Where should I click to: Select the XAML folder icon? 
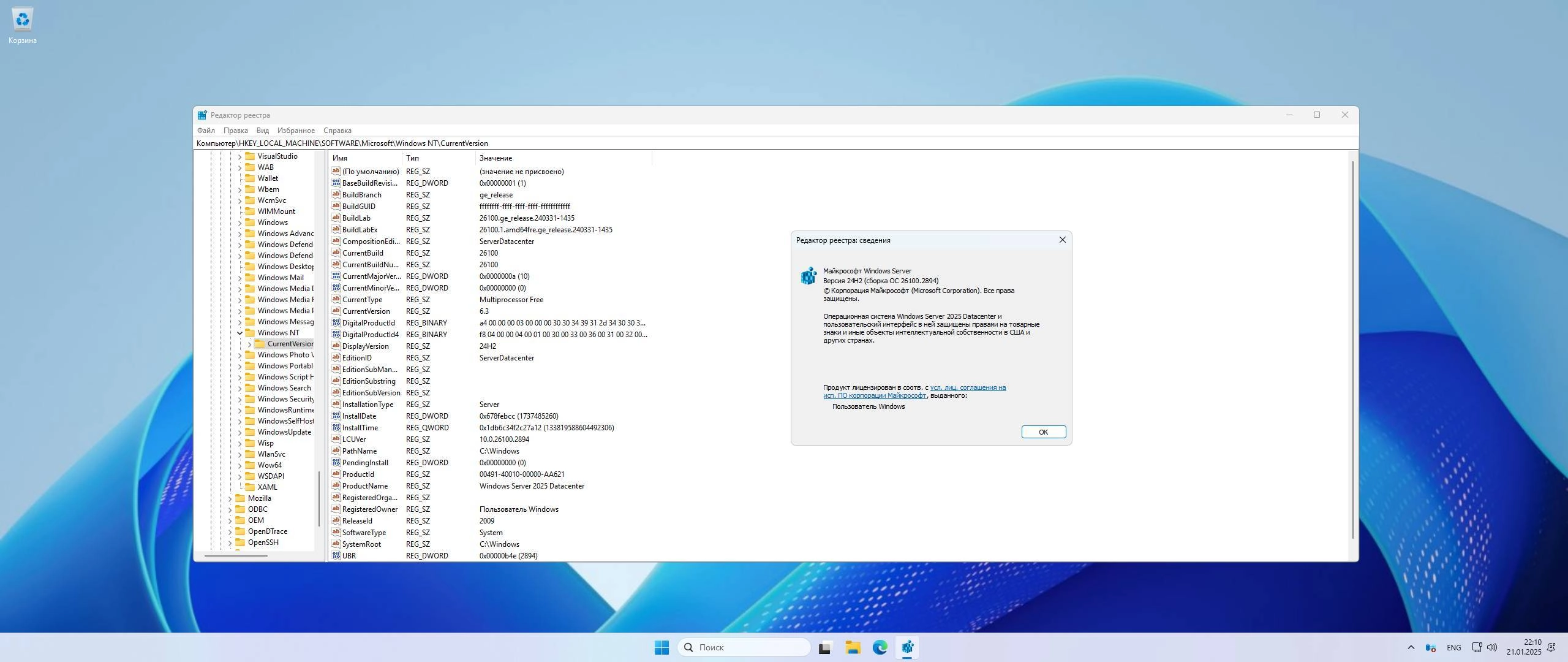coord(250,487)
